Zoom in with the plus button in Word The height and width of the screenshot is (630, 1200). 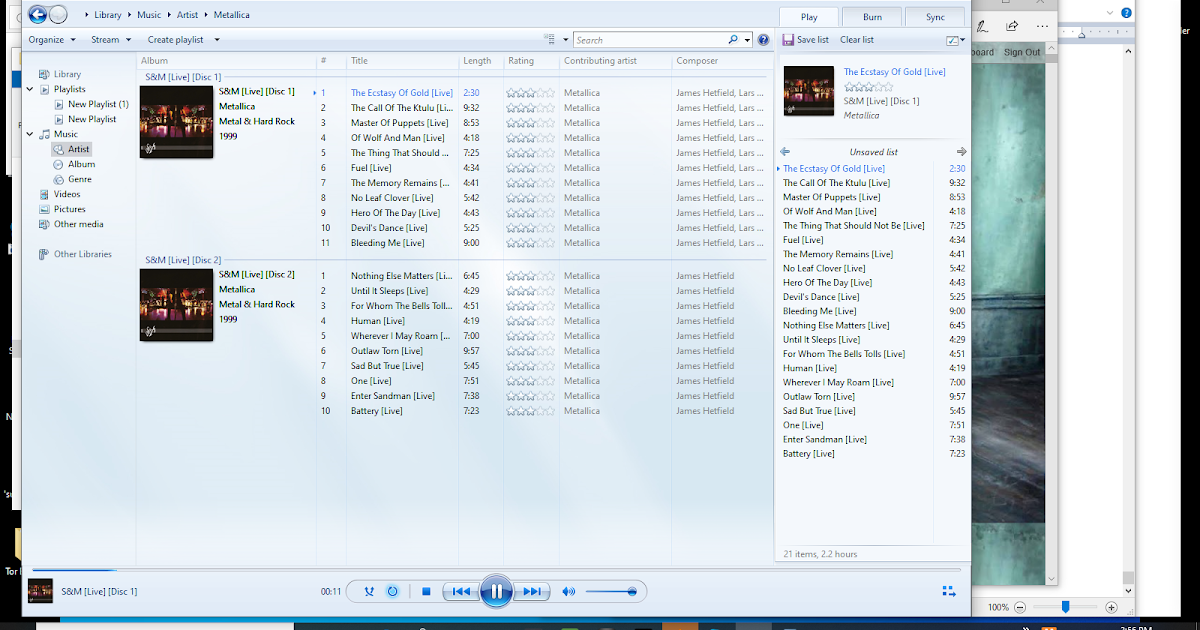click(x=1111, y=607)
